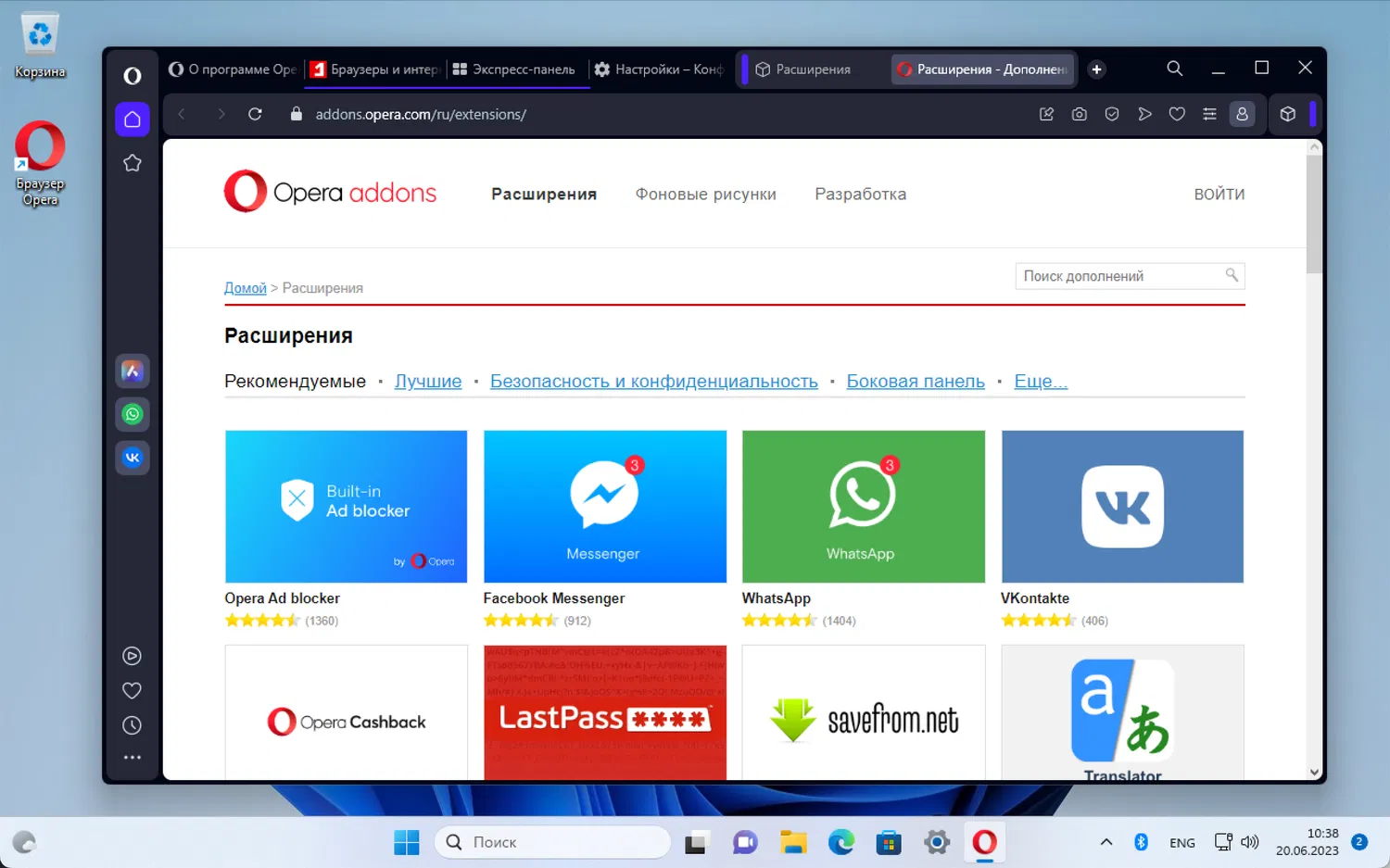The image size is (1390, 868).
Task: Click the page scrollbar down arrow
Action: pos(1314,772)
